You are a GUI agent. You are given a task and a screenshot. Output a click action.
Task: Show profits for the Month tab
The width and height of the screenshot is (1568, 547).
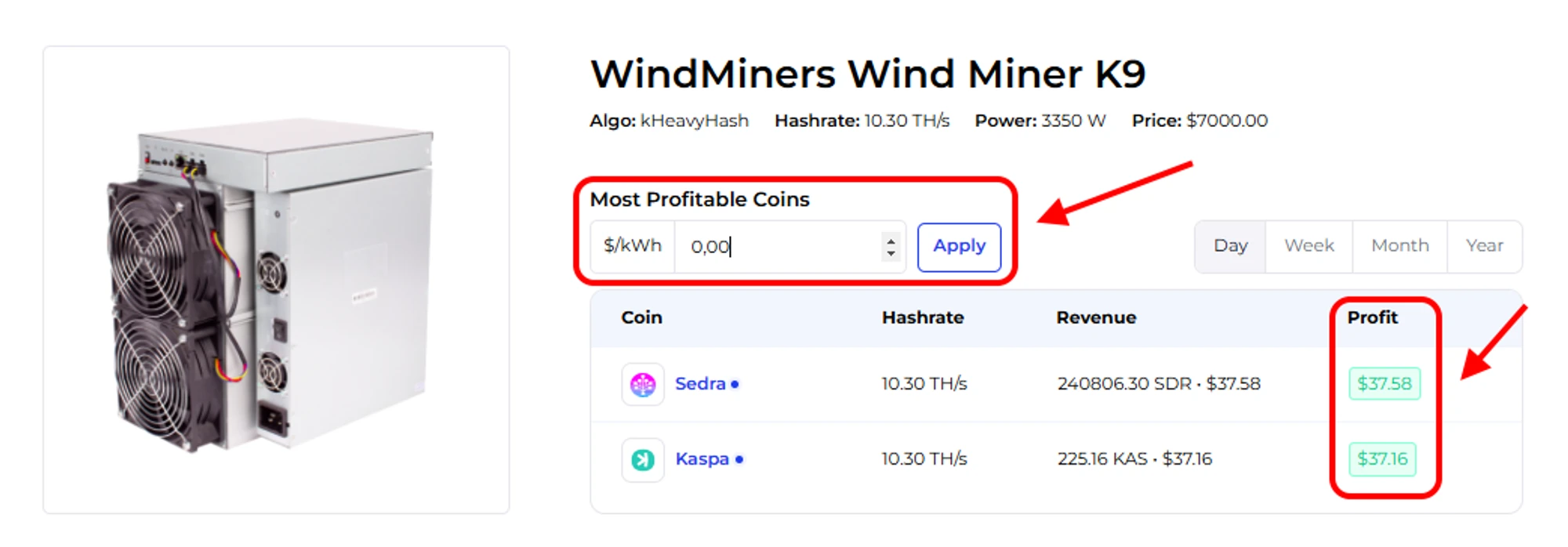pyautogui.click(x=1399, y=246)
